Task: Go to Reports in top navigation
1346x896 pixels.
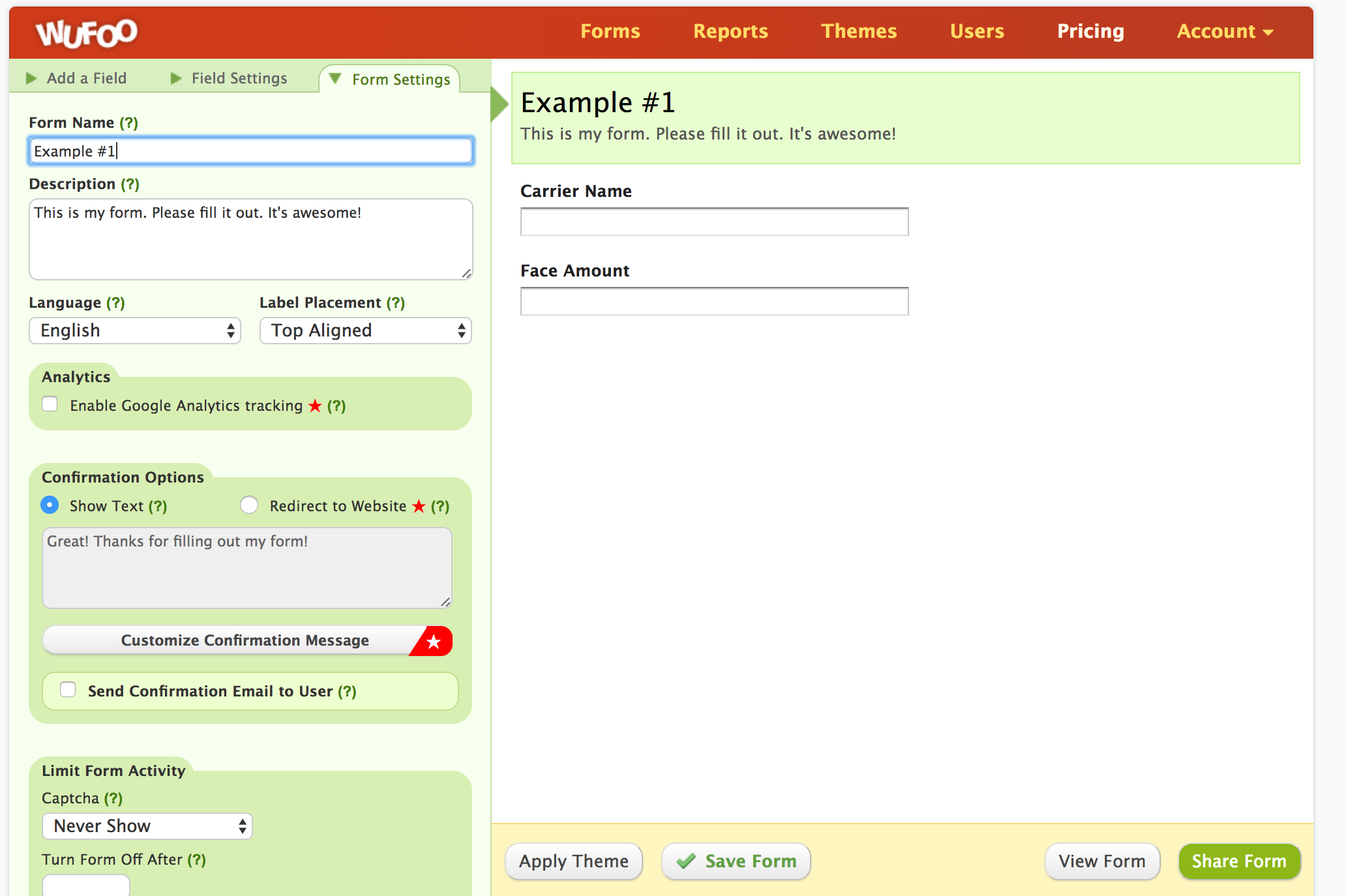Action: 730,31
